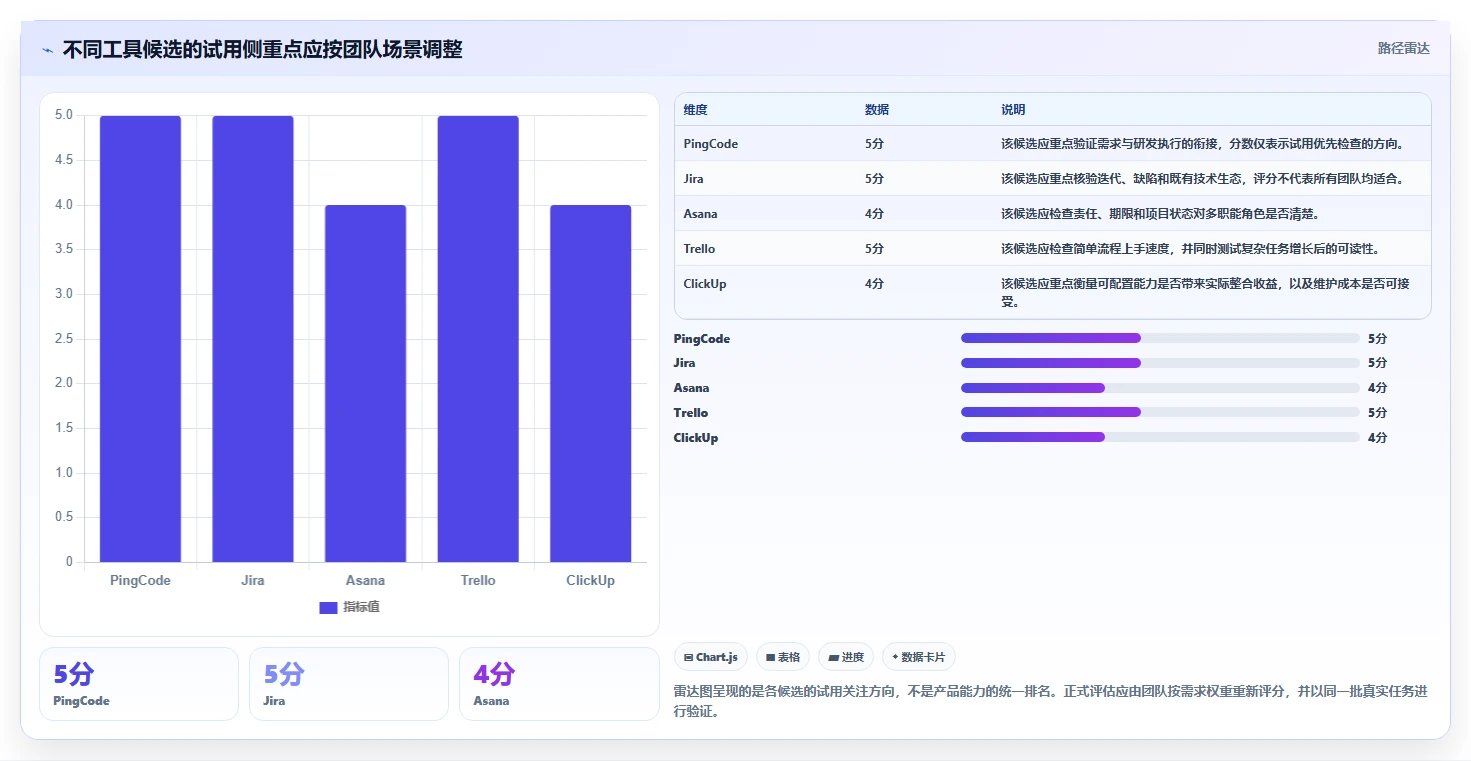Select the Asana bar in the bar chart

click(x=365, y=383)
